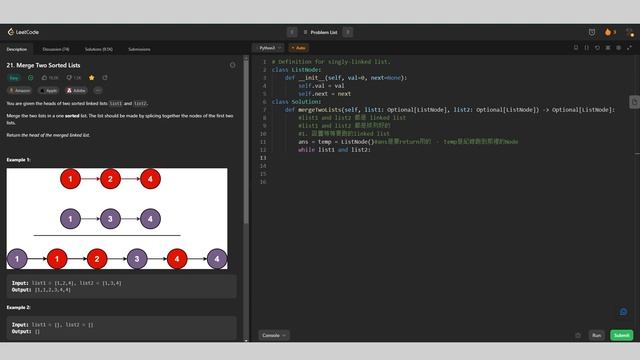Like the problem with thumbs-up icon
Image resolution: width=640 pixels, height=360 pixels.
click(x=44, y=78)
